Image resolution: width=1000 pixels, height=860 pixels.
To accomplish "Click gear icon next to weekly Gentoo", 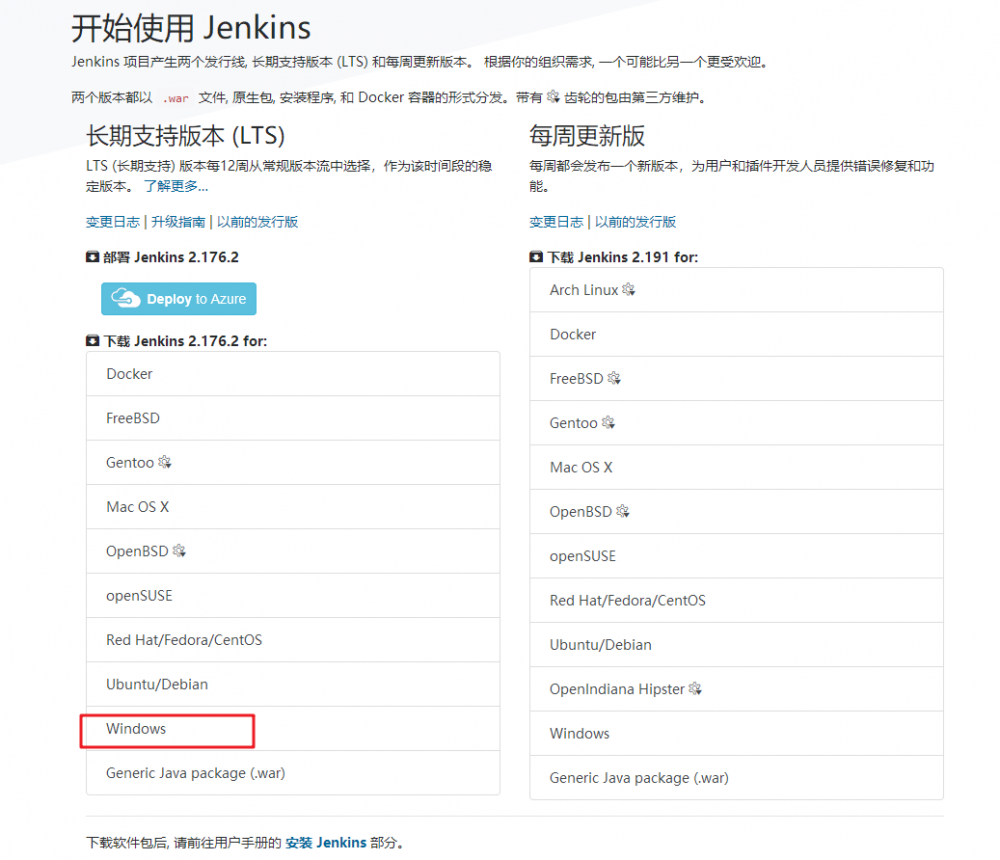I will 608,422.
